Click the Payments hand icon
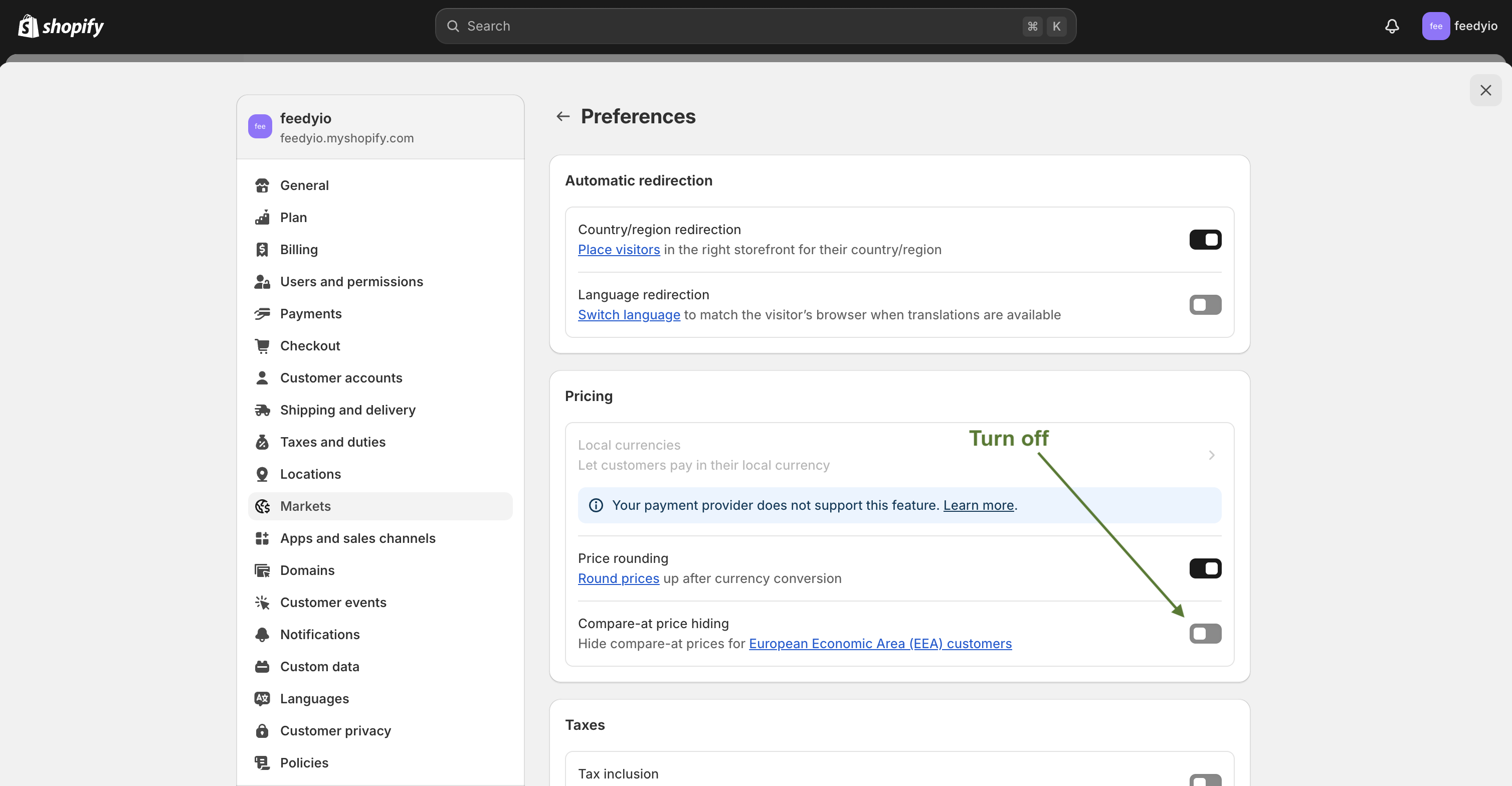Image resolution: width=1512 pixels, height=786 pixels. click(262, 313)
